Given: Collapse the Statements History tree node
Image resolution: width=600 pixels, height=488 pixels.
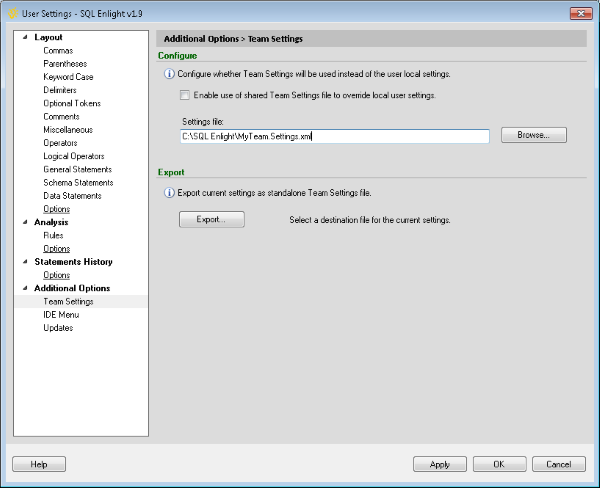Looking at the screenshot, I should [25, 262].
